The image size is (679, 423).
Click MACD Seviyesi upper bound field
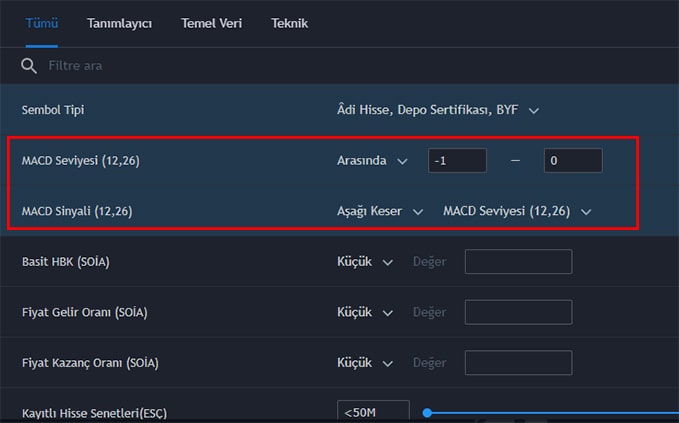[x=573, y=161]
